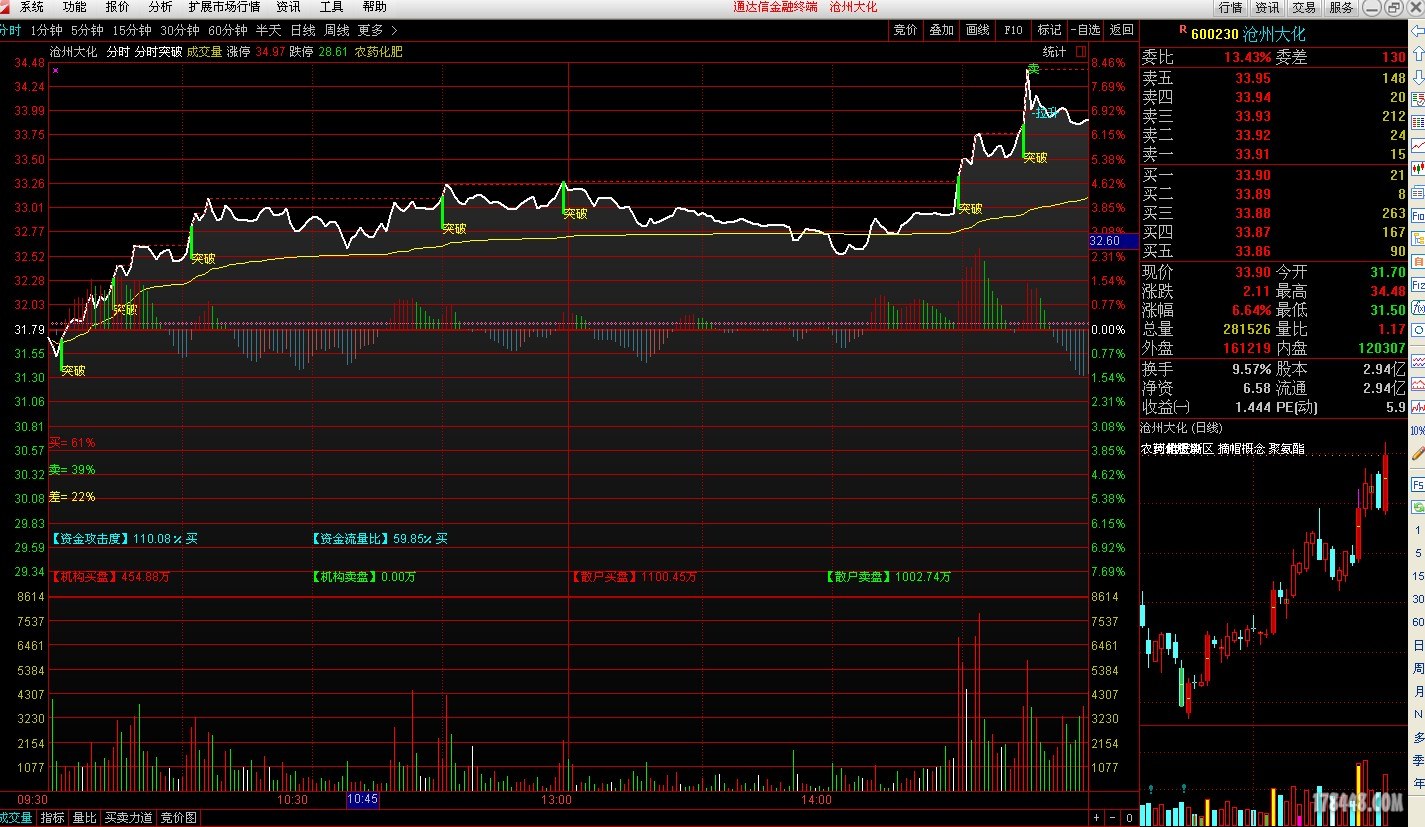Click the Fs icon in right sidebar
1425x827 pixels.
coord(1418,485)
